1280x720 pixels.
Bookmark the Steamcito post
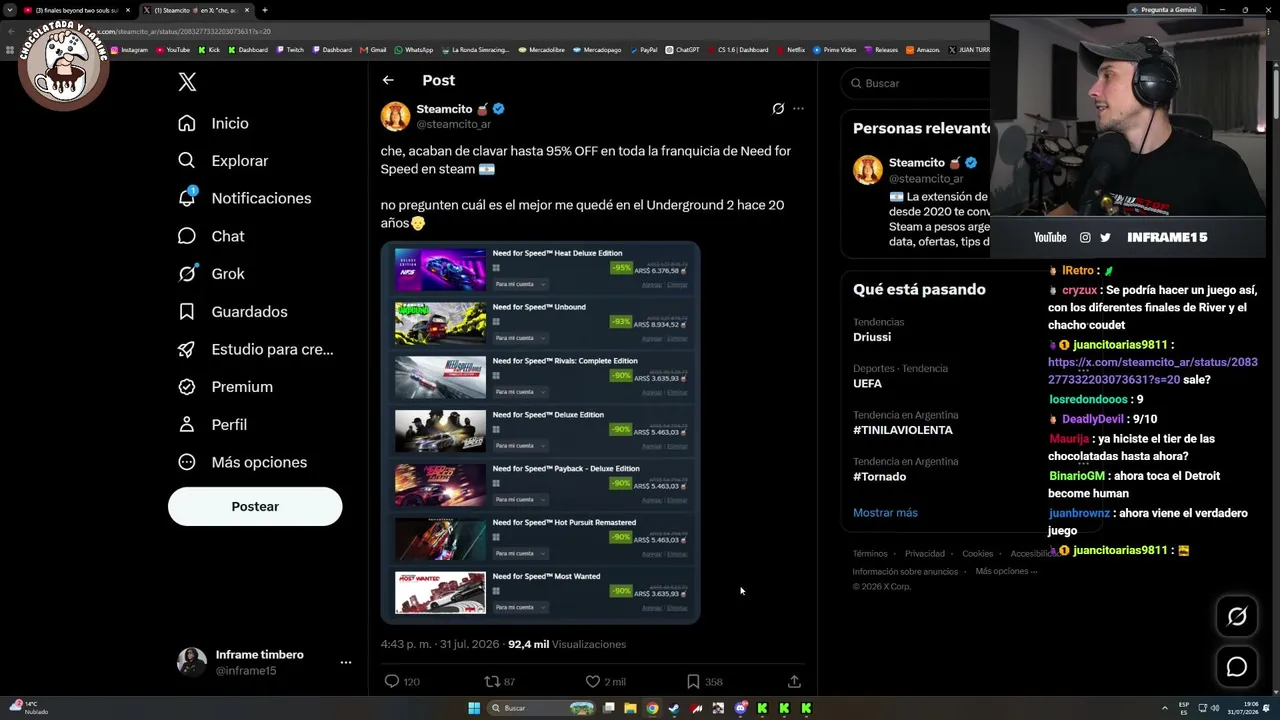(704, 681)
